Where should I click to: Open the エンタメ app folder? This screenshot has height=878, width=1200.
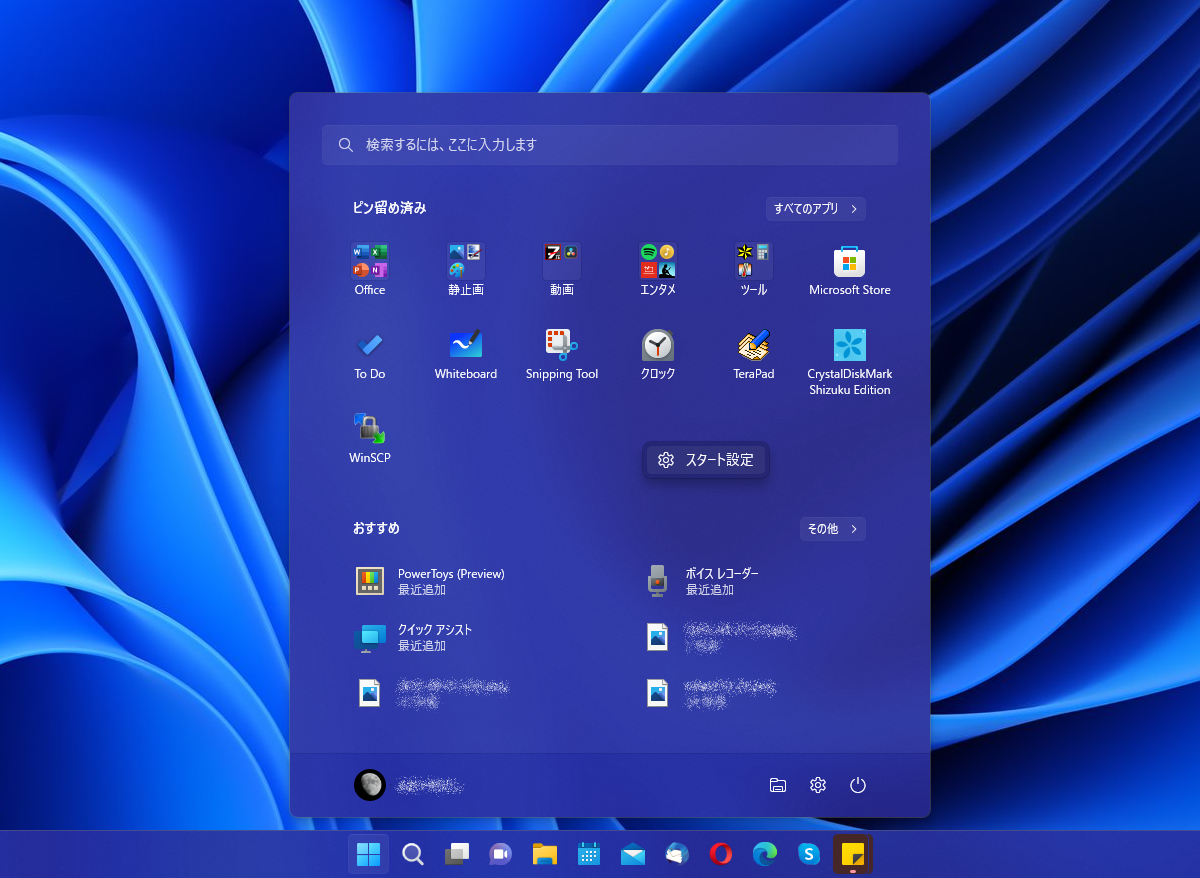[657, 270]
